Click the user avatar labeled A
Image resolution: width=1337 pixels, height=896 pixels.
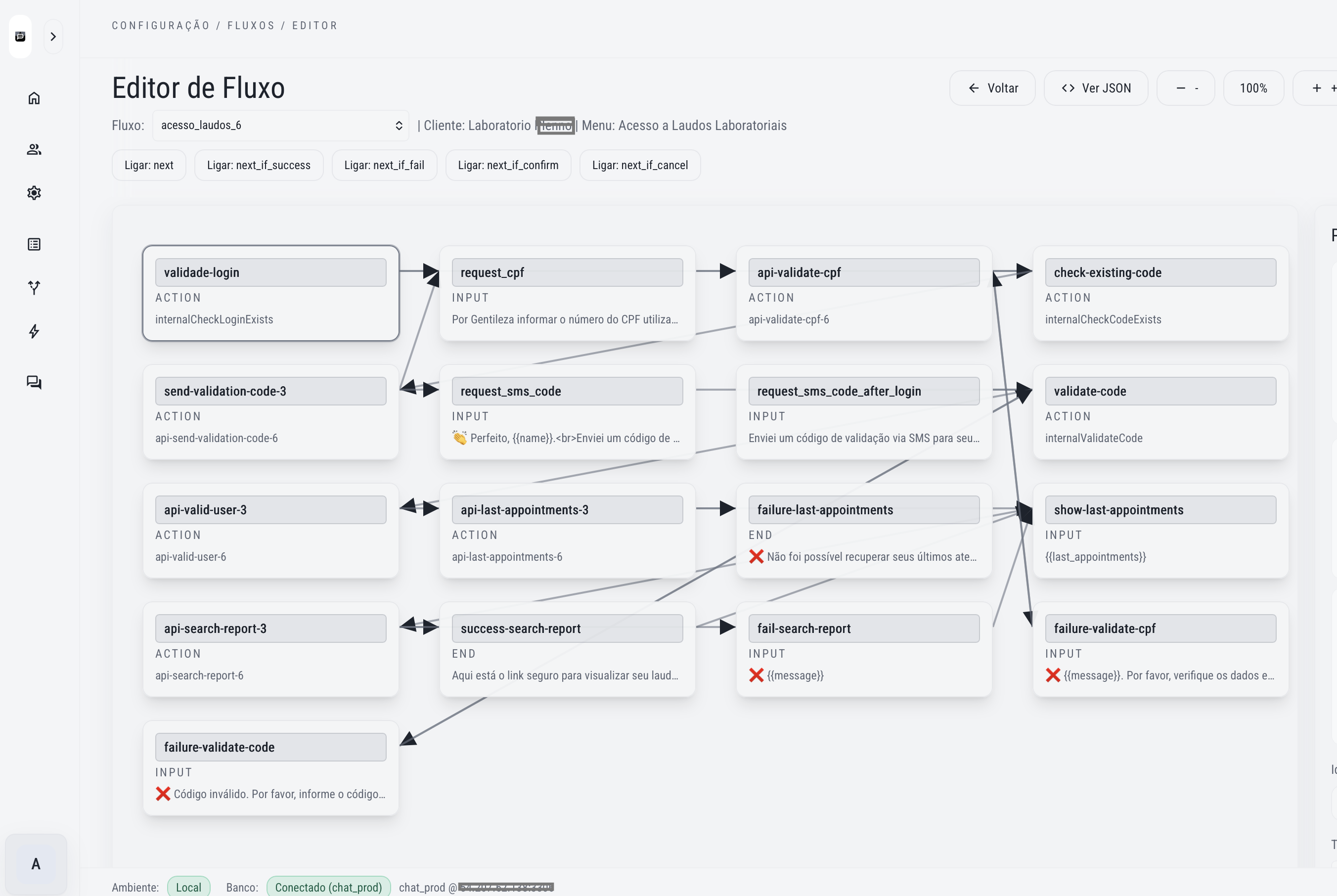[36, 863]
